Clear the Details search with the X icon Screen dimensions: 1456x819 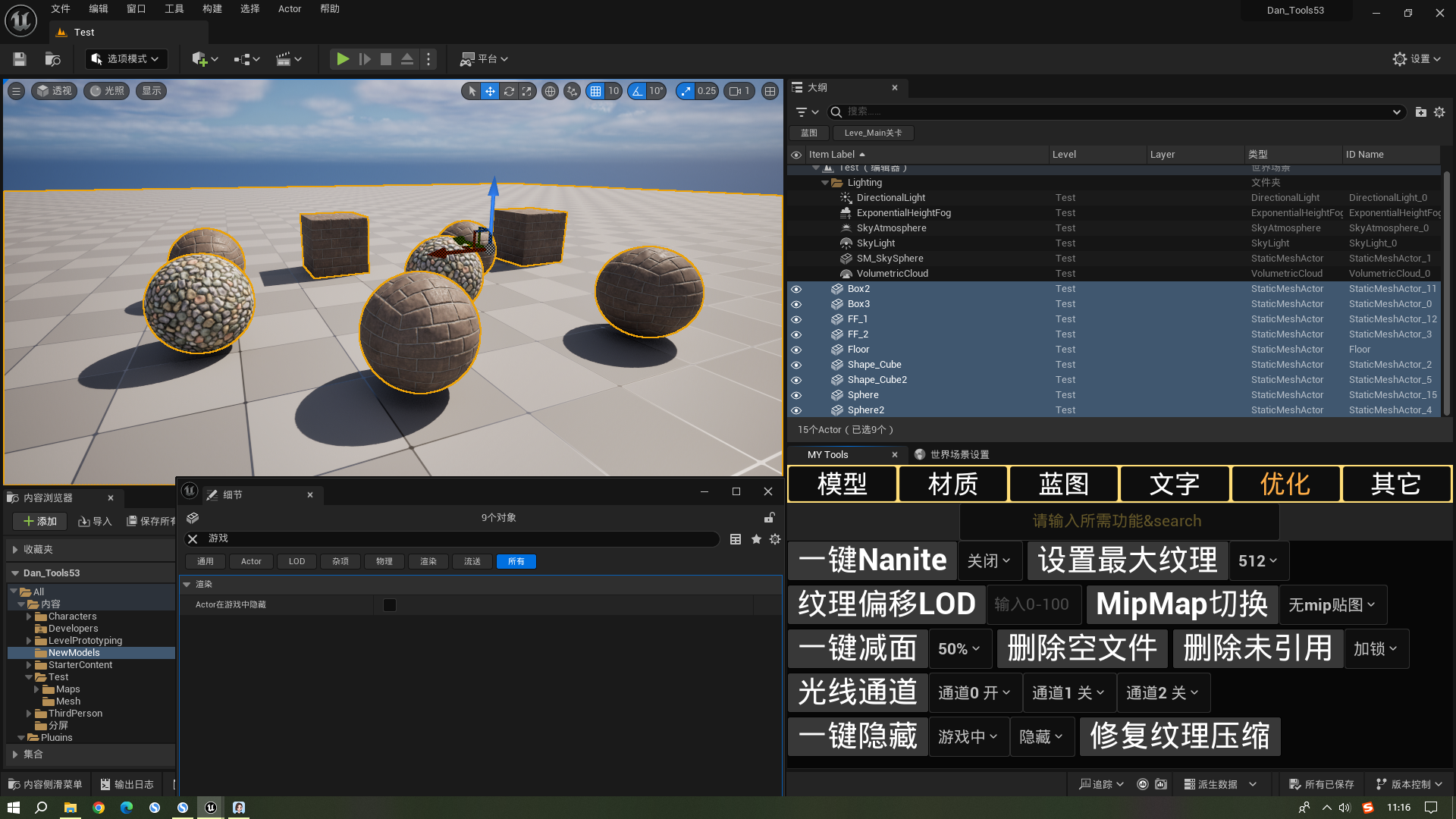tap(193, 539)
